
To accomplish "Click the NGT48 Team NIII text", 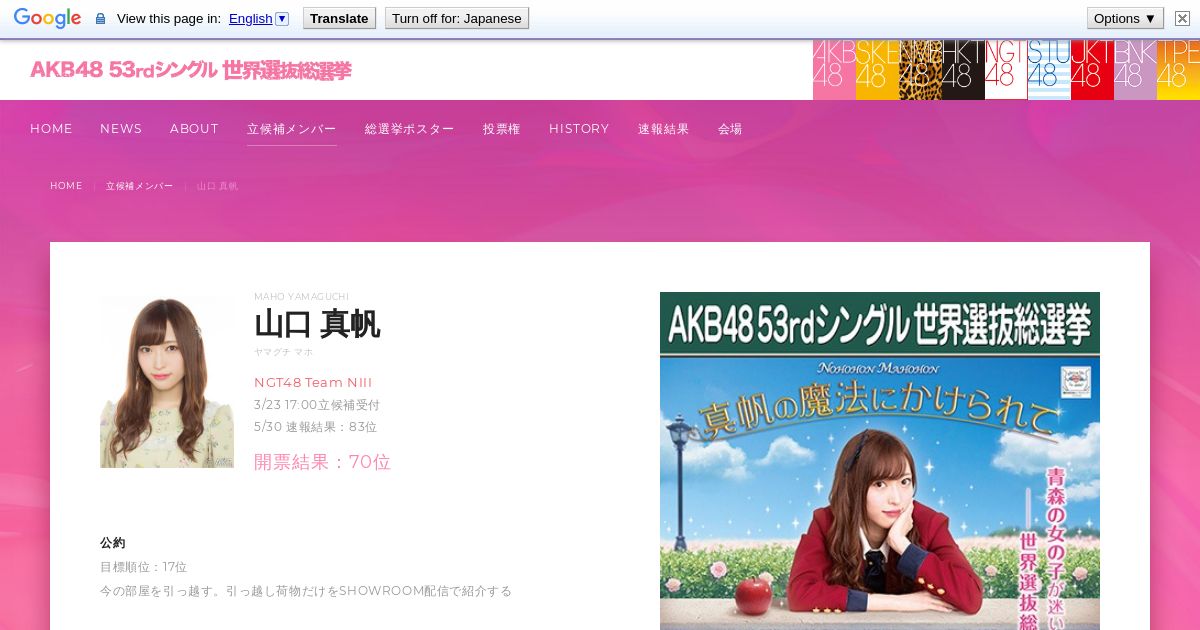I will pos(313,383).
